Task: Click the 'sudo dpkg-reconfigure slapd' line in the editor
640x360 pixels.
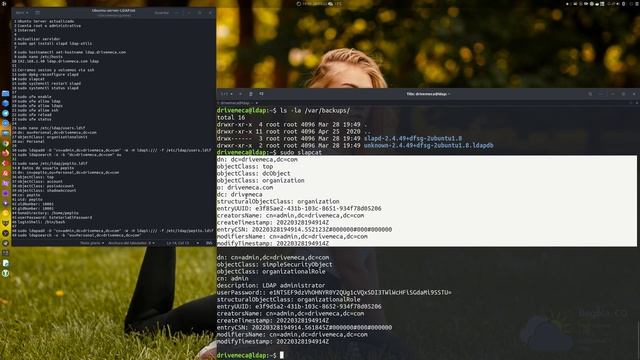Action: click(x=48, y=74)
